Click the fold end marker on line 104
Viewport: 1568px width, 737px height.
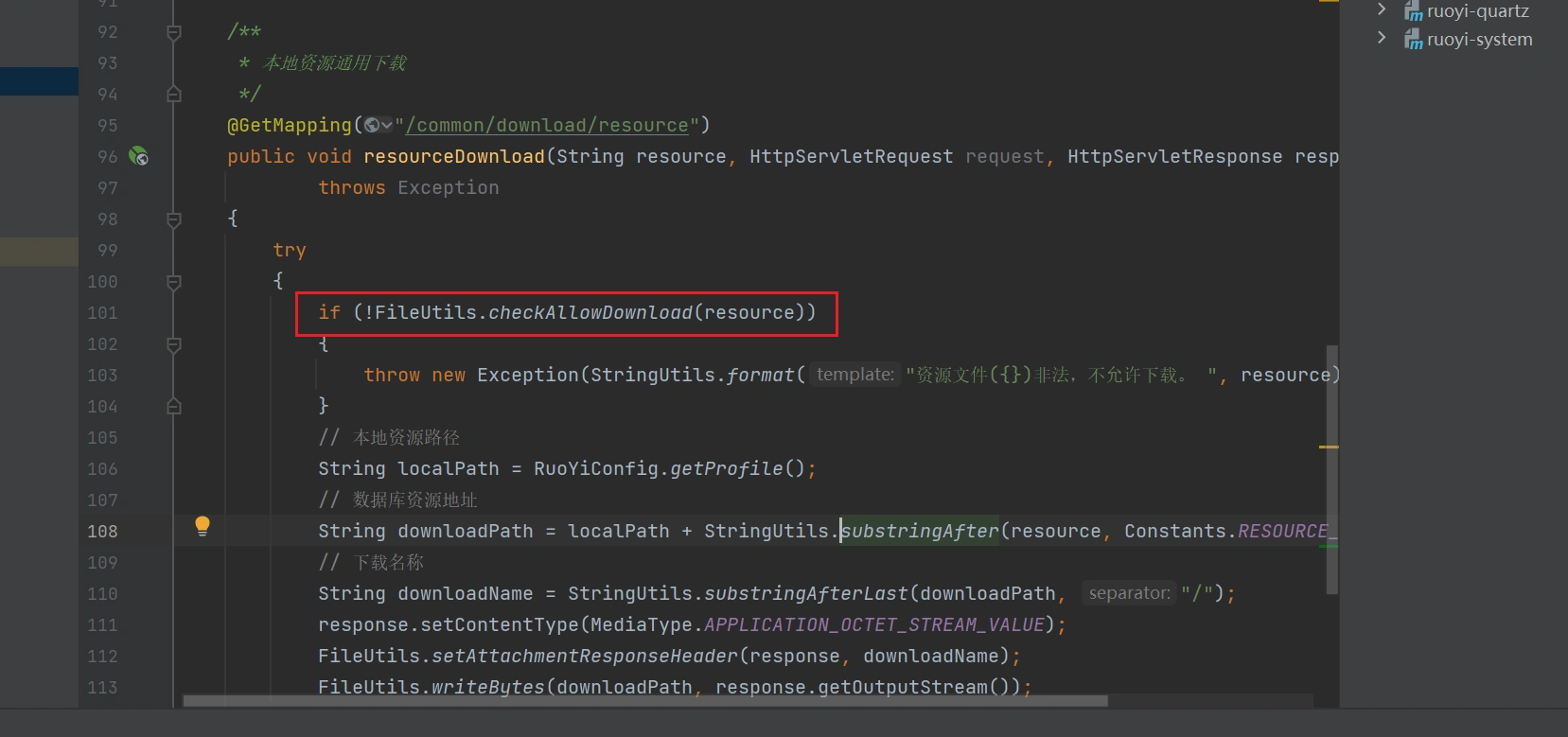tap(174, 407)
